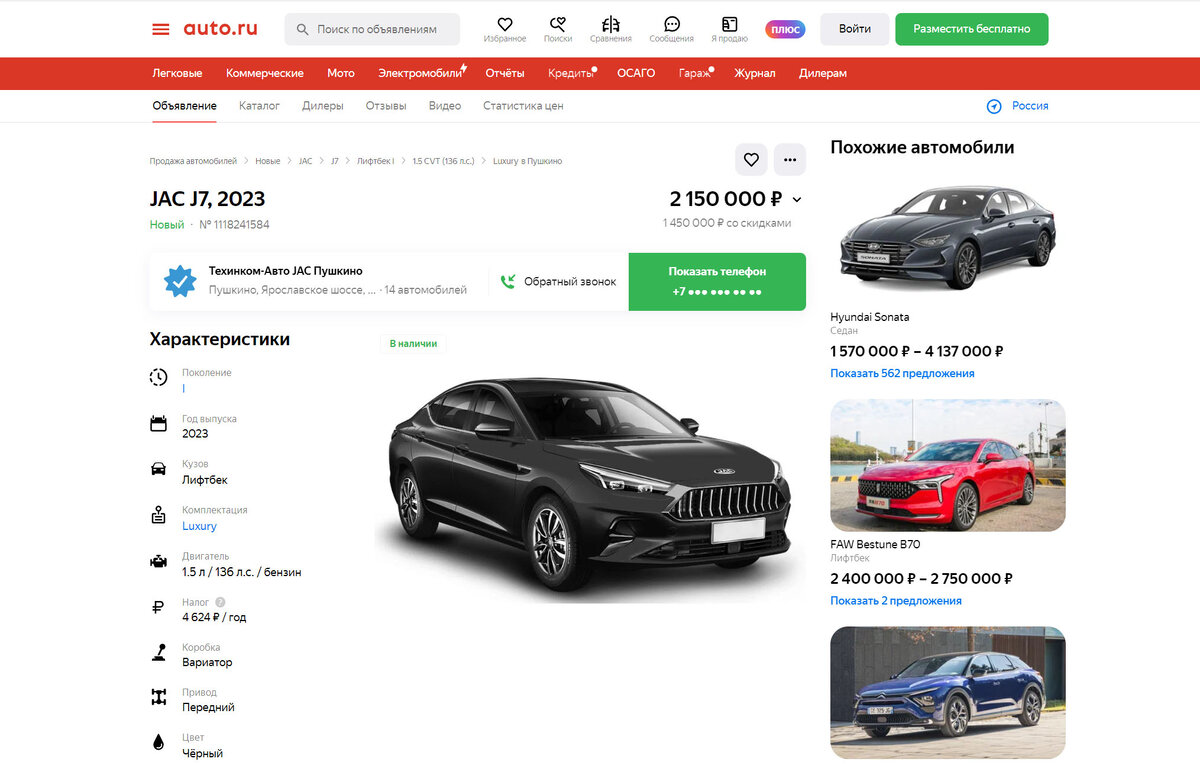Click Показать 562 предложения link
This screenshot has width=1200, height=765.
point(902,373)
